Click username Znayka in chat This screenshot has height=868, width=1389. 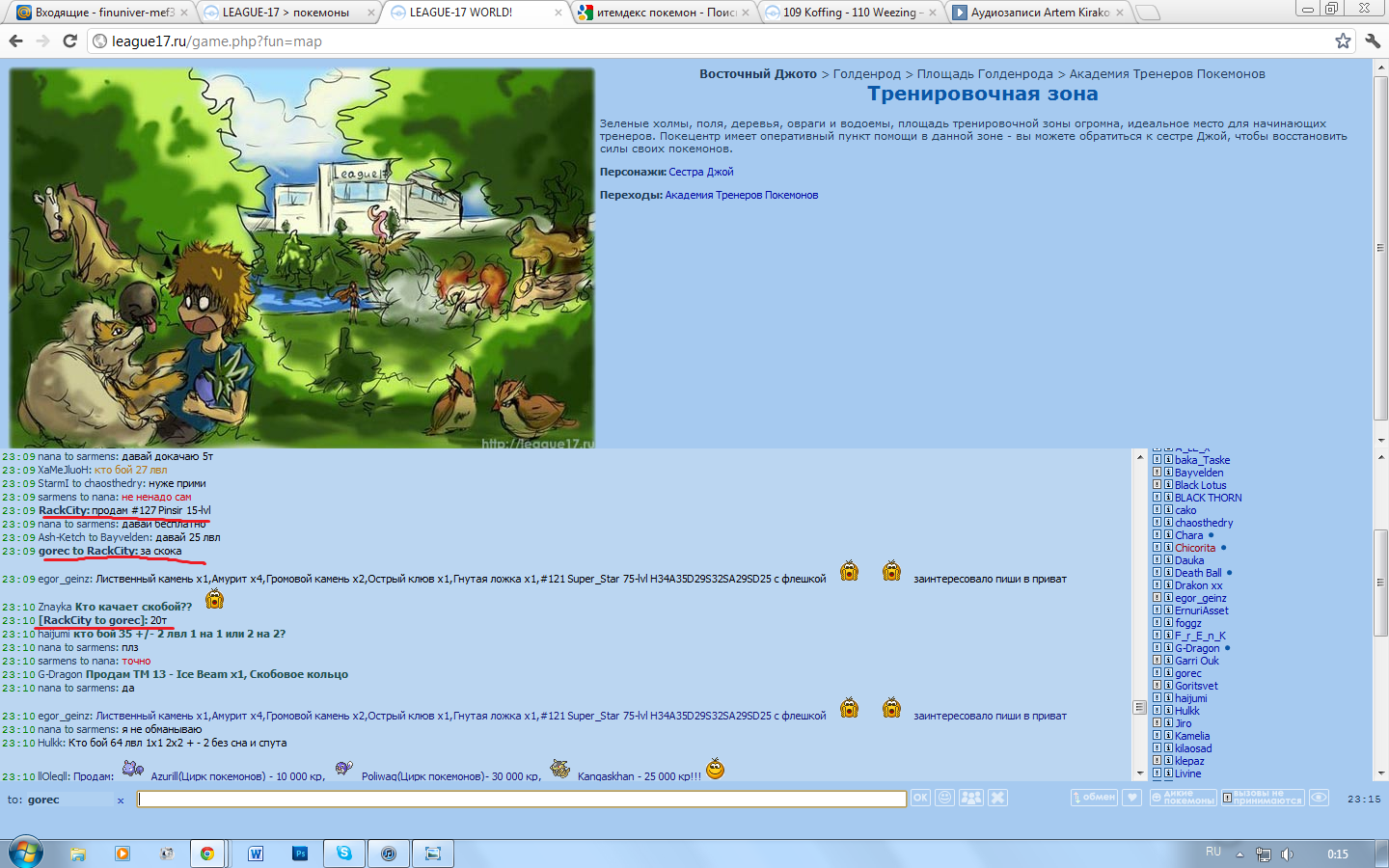tap(55, 607)
